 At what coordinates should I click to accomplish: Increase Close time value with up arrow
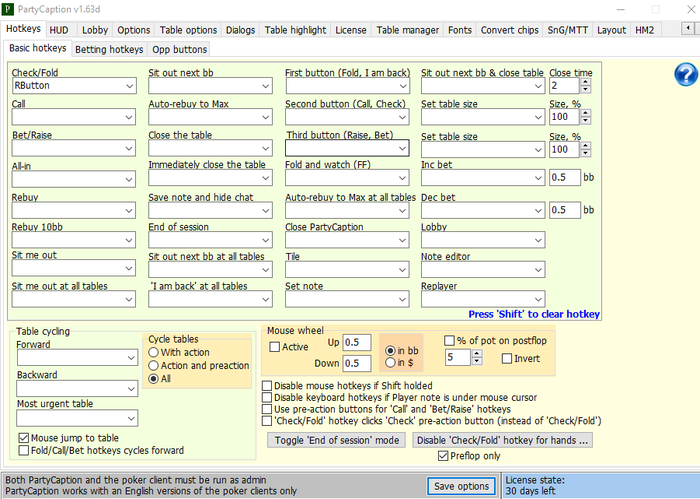click(585, 82)
